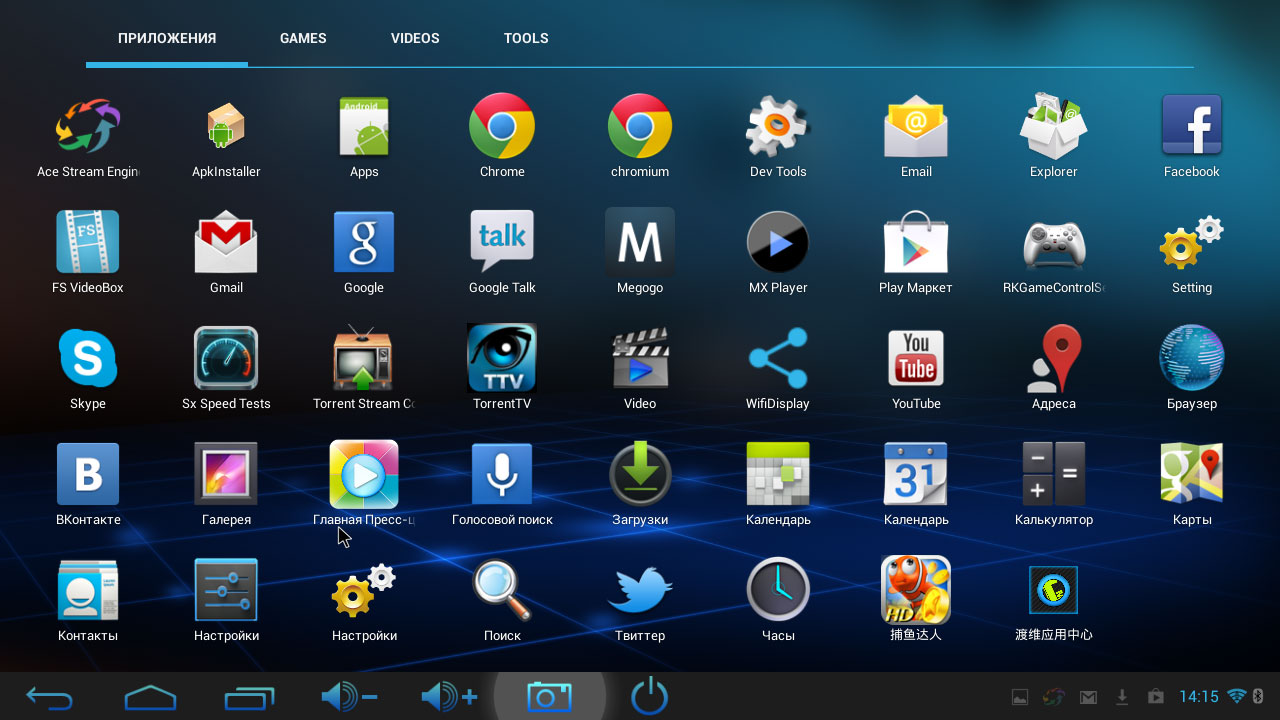This screenshot has height=720, width=1280.
Task: Launch the Chrome browser
Action: click(x=502, y=126)
